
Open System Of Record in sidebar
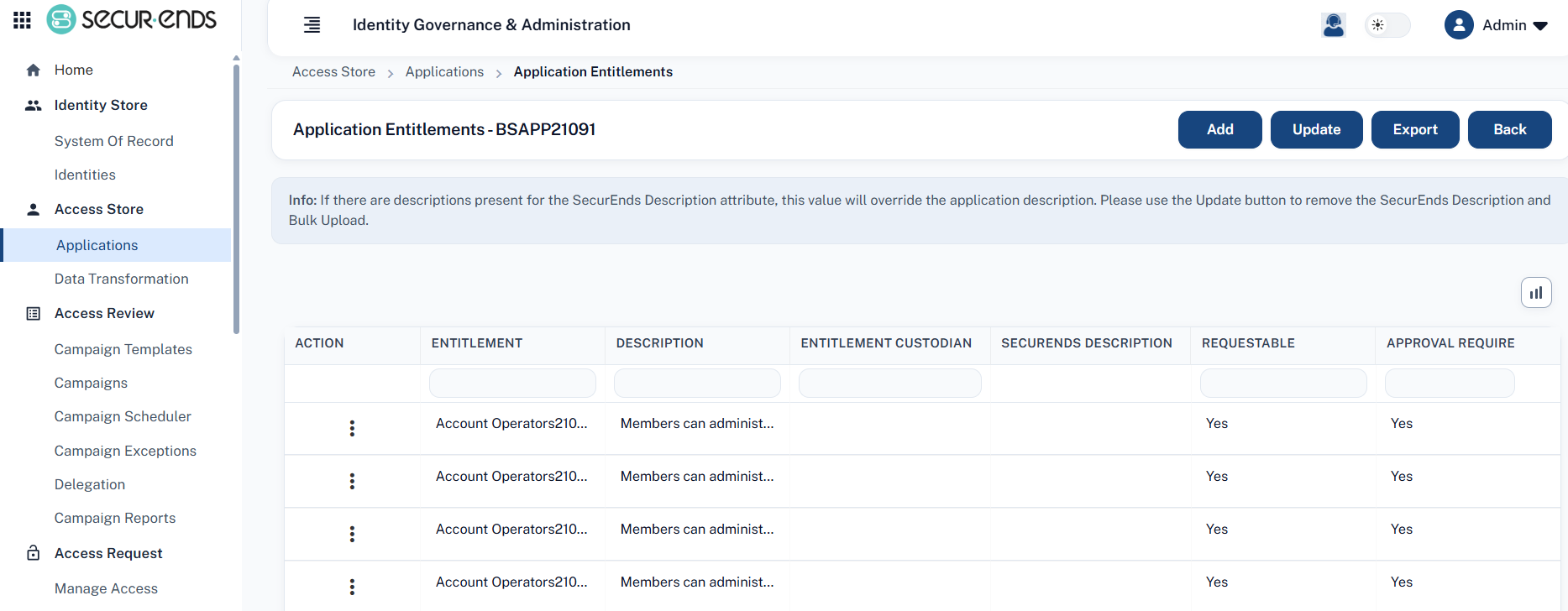(x=114, y=141)
